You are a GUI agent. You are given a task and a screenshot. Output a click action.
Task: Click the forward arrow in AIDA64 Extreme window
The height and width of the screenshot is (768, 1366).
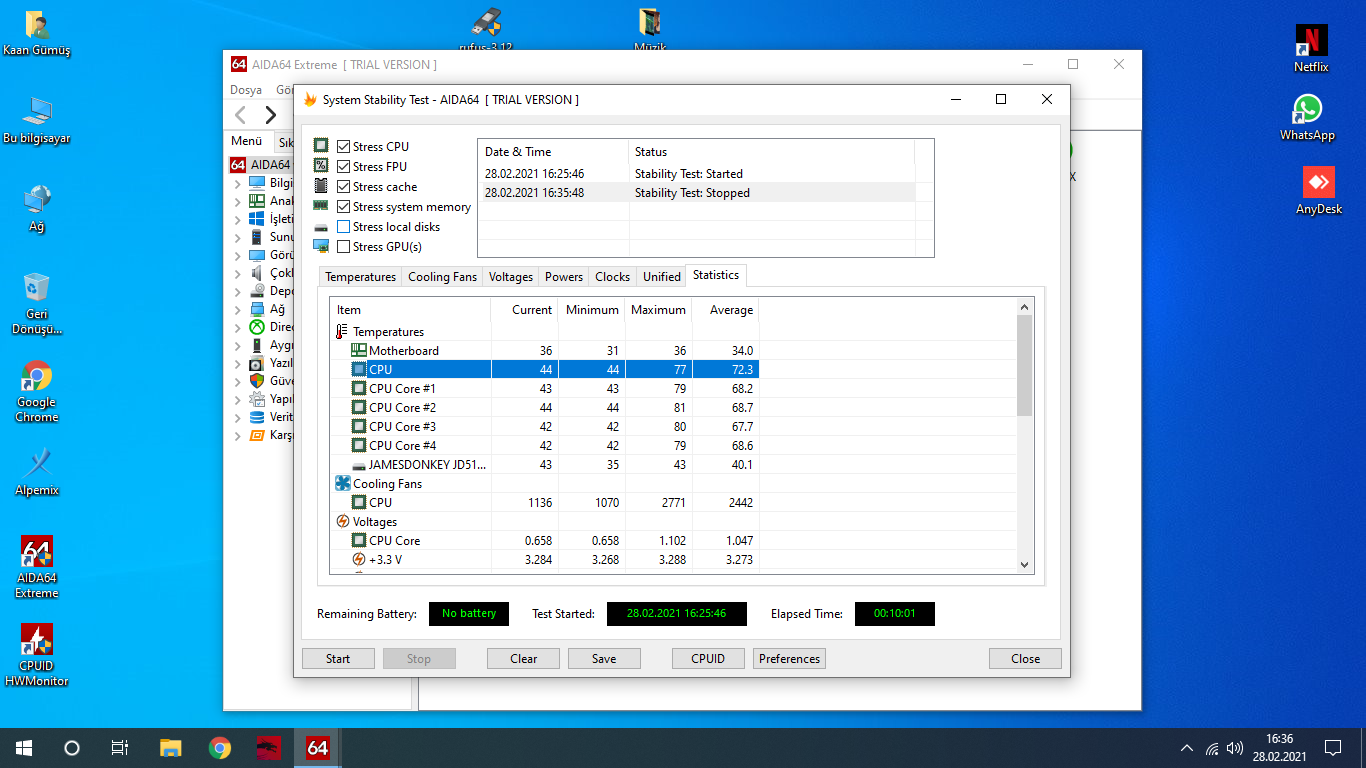pos(270,115)
